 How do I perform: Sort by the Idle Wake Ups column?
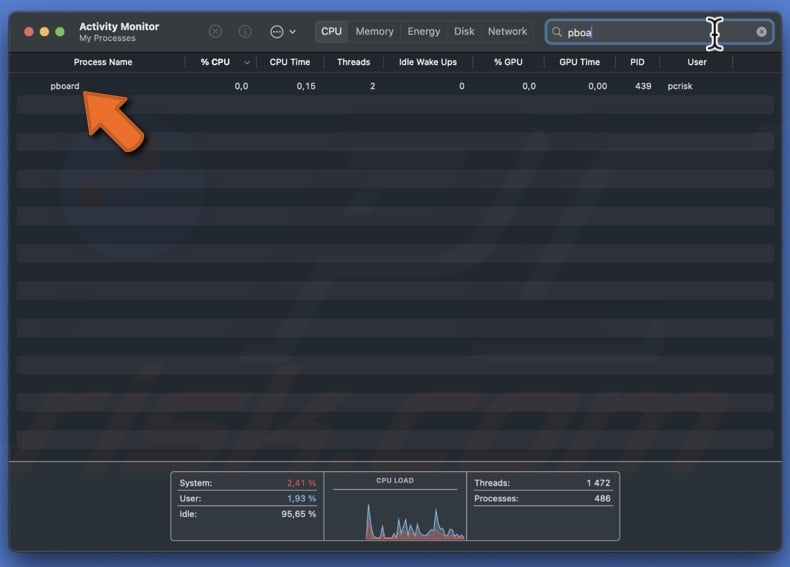428,62
